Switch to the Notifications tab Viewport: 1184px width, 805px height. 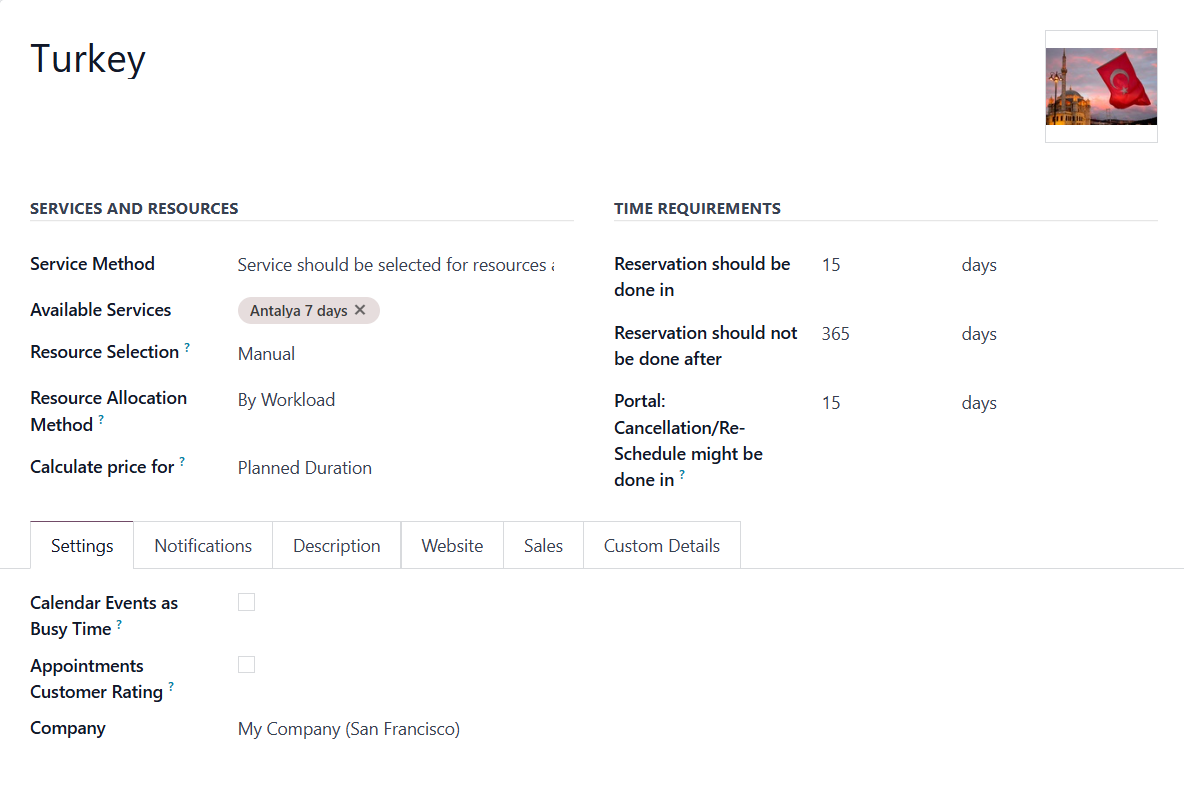pos(203,545)
